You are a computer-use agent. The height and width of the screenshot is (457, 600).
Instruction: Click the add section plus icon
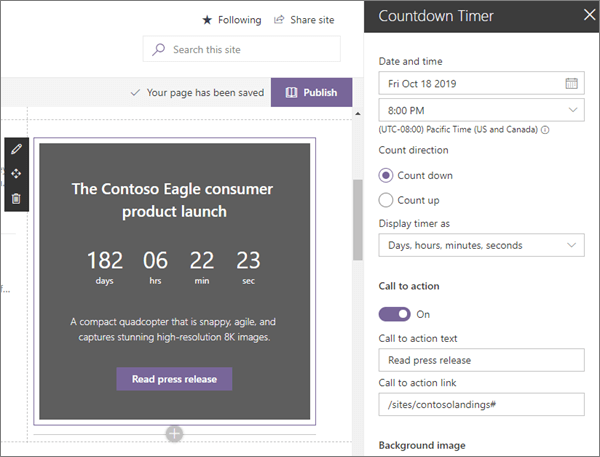click(x=174, y=434)
